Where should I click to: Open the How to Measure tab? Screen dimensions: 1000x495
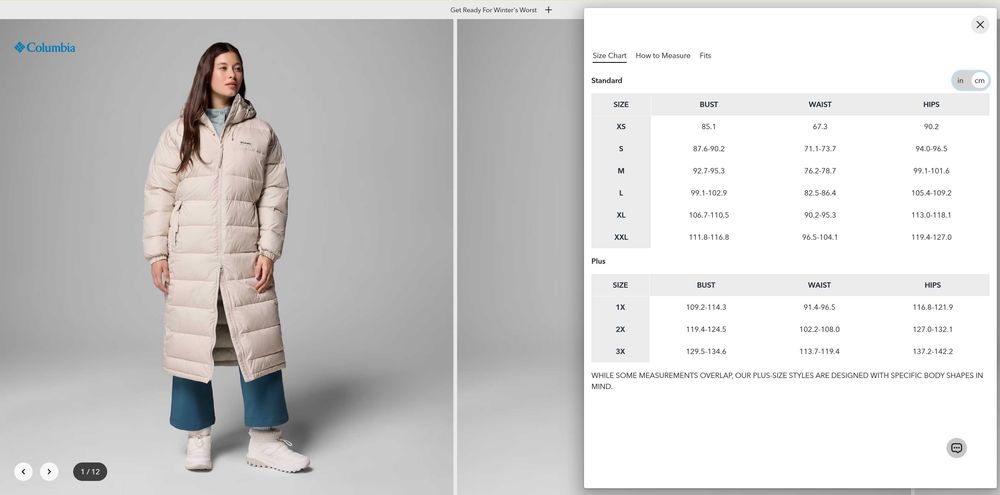click(663, 55)
